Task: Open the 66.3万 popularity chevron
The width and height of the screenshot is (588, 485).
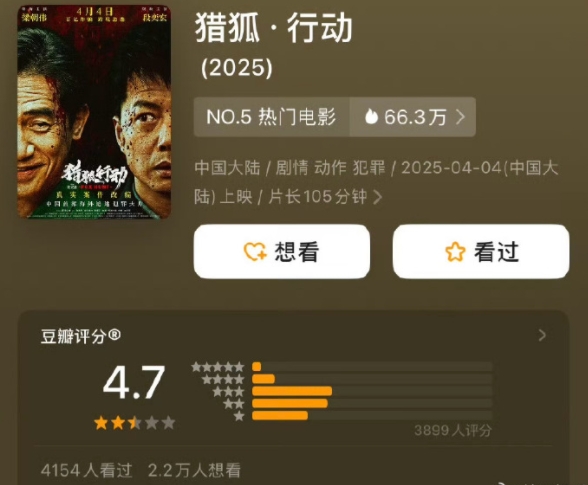Action: [460, 117]
